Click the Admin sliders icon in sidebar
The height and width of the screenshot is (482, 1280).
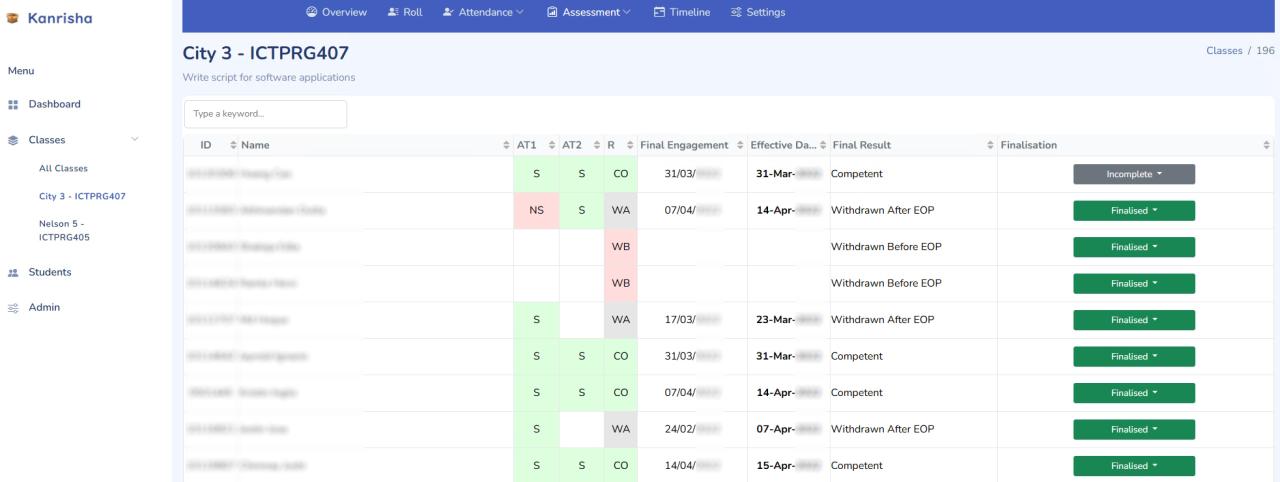(x=14, y=308)
